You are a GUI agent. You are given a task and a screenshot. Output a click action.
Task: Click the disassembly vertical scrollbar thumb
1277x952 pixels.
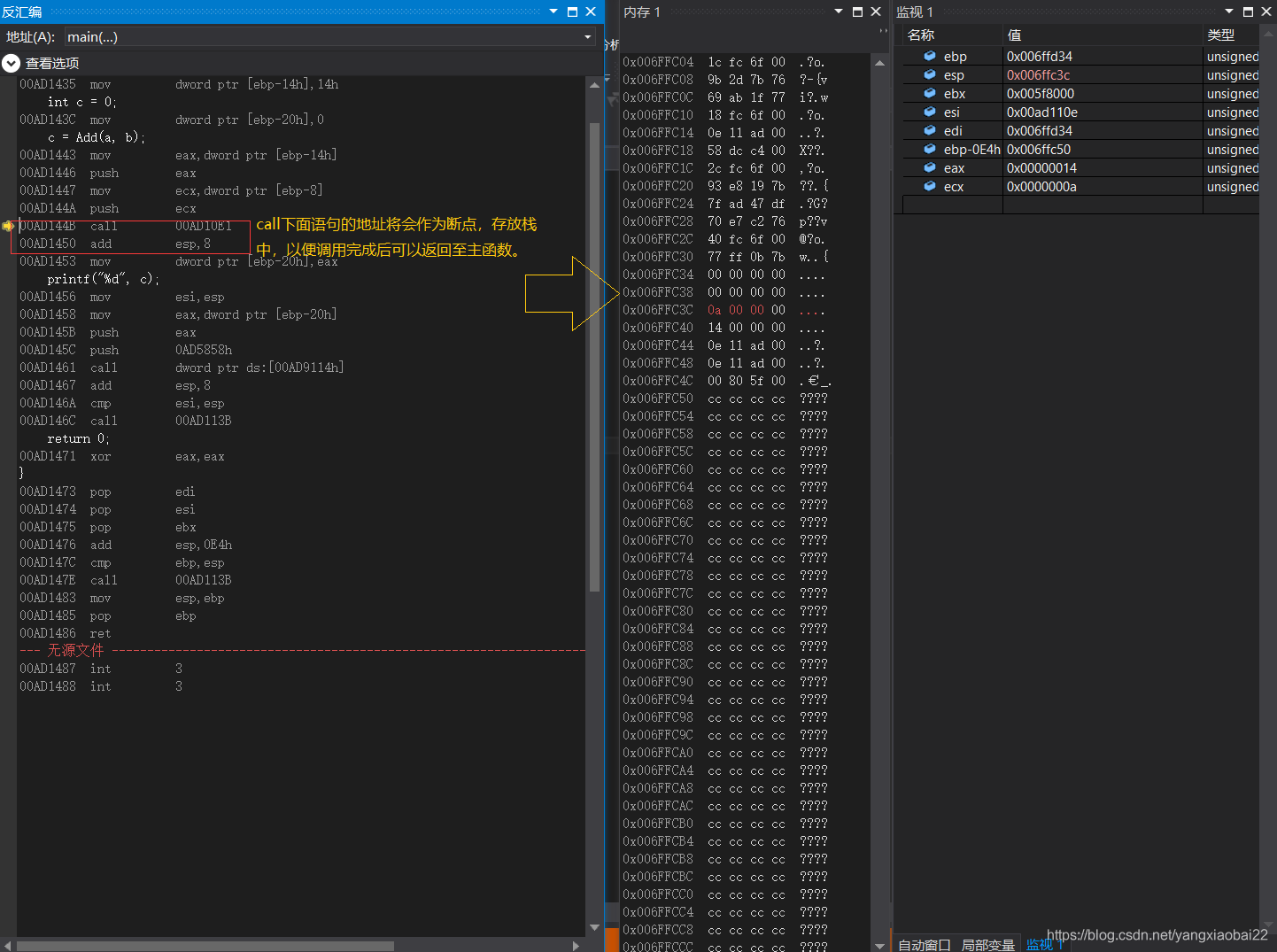coord(594,357)
